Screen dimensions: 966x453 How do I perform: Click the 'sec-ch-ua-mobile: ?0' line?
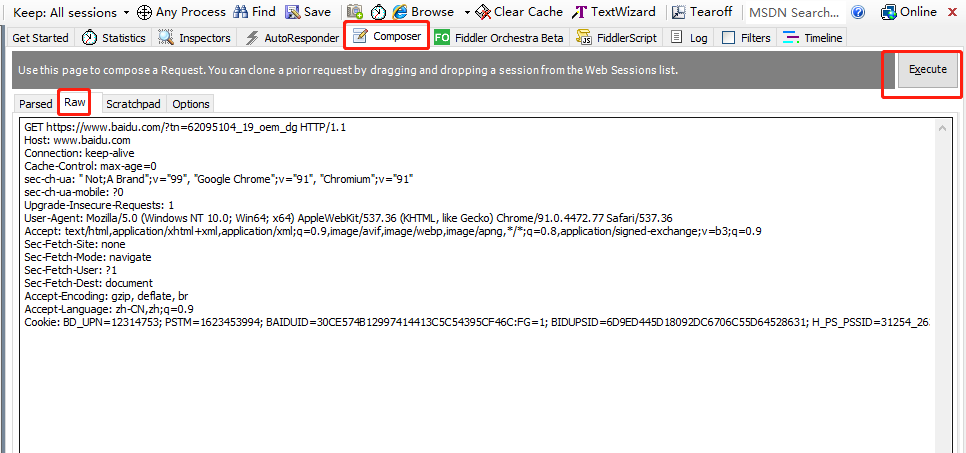[x=74, y=192]
